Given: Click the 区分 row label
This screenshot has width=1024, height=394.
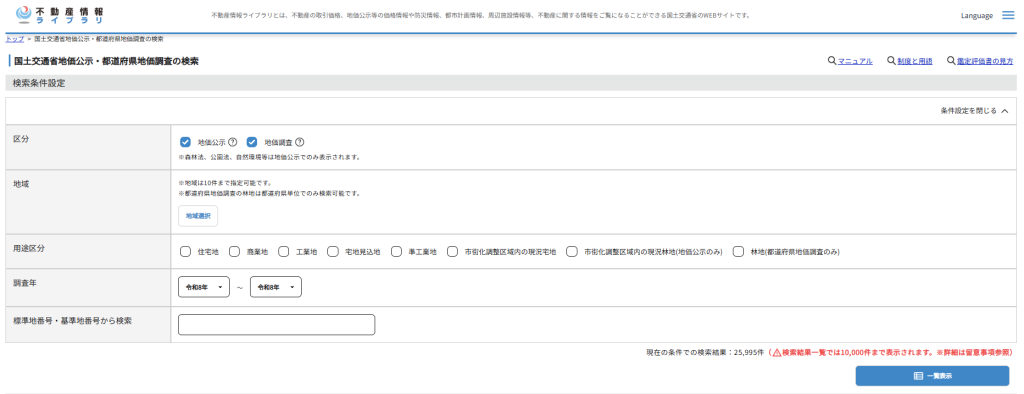Looking at the screenshot, I should pos(21,139).
